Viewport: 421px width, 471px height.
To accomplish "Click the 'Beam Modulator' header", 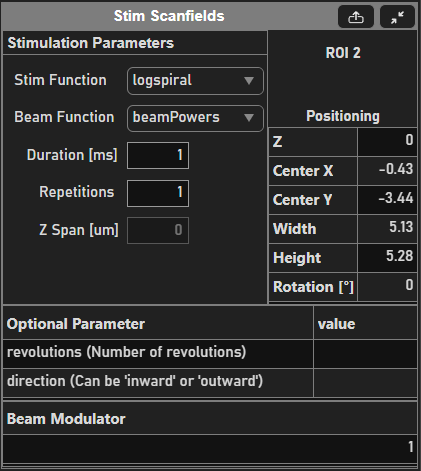I will tap(66, 419).
